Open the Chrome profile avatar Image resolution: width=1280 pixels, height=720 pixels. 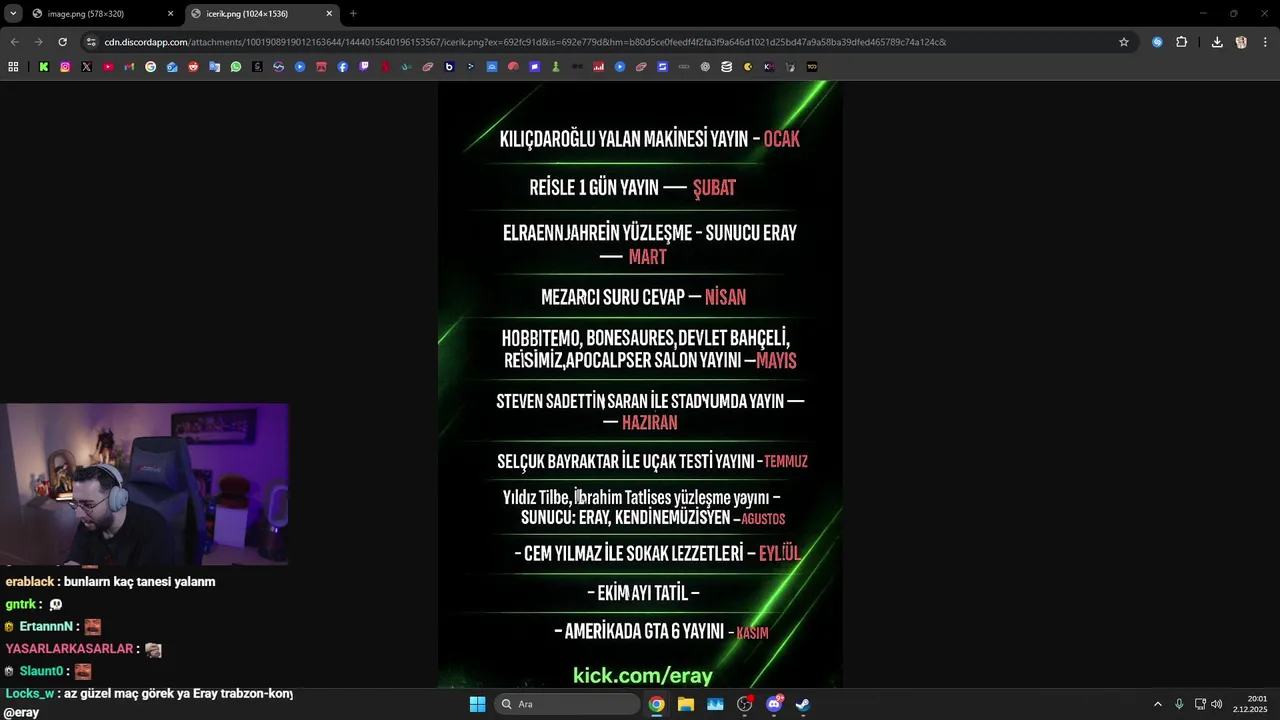point(1241,42)
